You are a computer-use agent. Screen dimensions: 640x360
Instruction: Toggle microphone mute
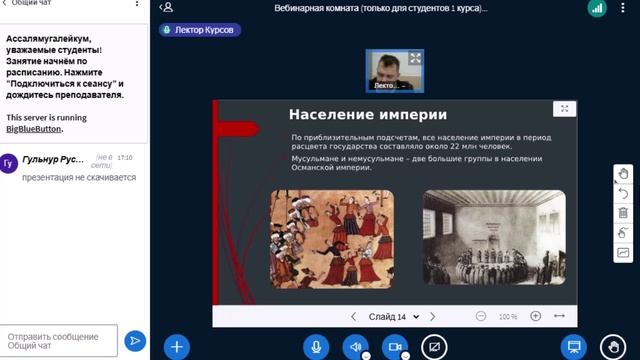[316, 347]
